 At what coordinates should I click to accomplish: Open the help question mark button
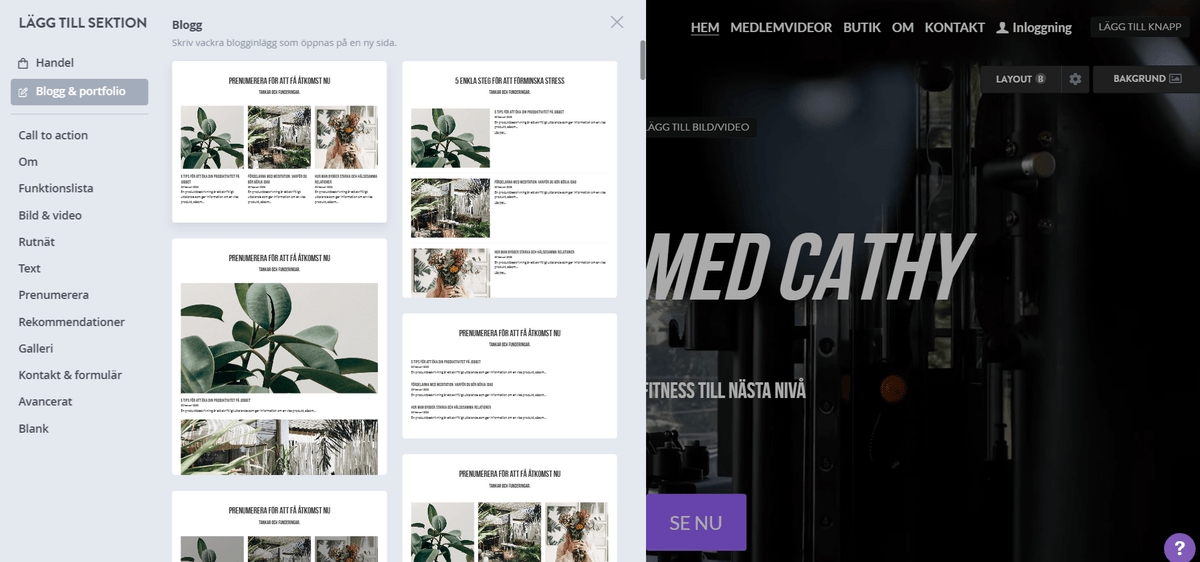pos(1178,547)
